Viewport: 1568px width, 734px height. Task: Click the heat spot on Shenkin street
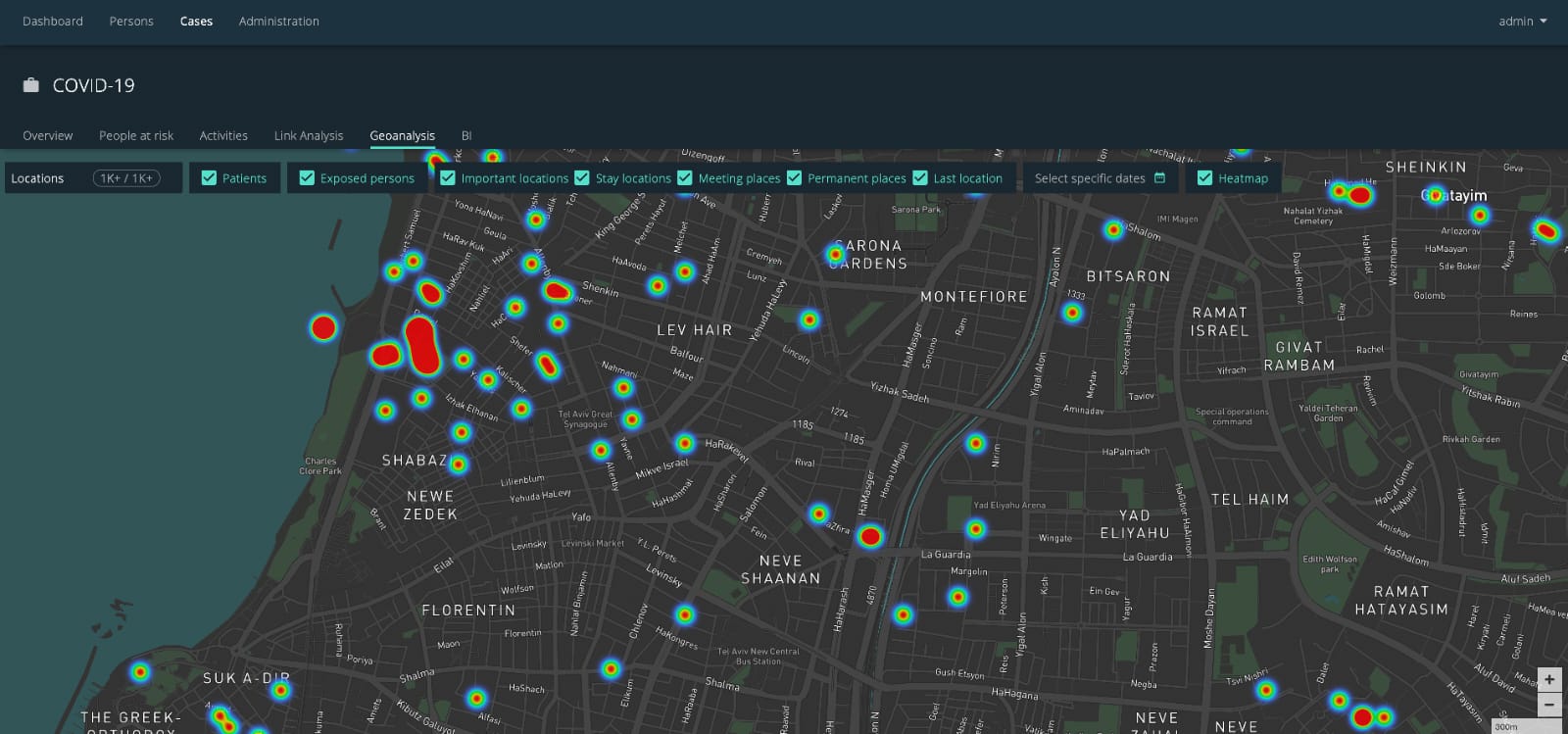point(558,290)
